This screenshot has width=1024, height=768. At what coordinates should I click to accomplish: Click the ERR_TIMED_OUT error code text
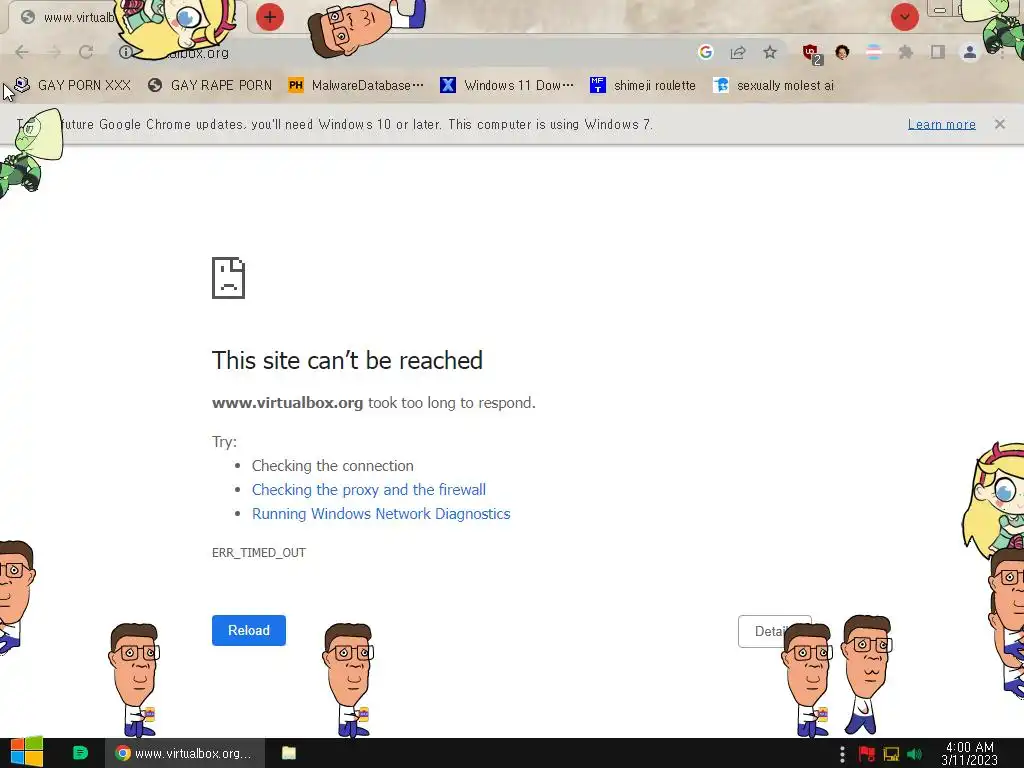[x=259, y=552]
